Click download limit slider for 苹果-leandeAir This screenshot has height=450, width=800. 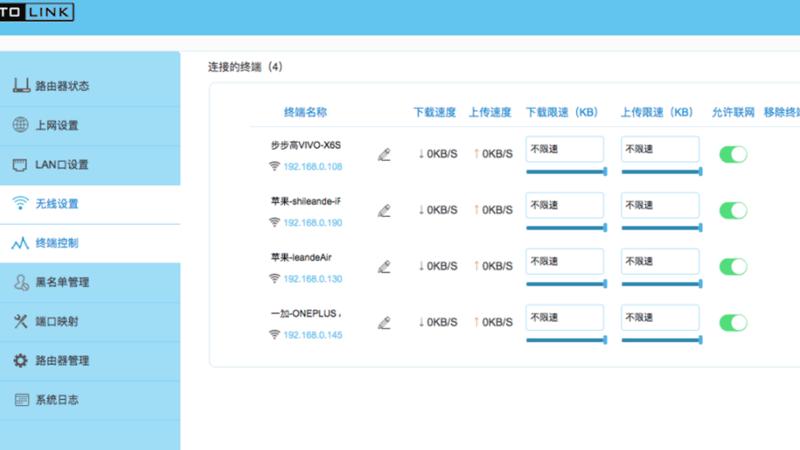[566, 284]
